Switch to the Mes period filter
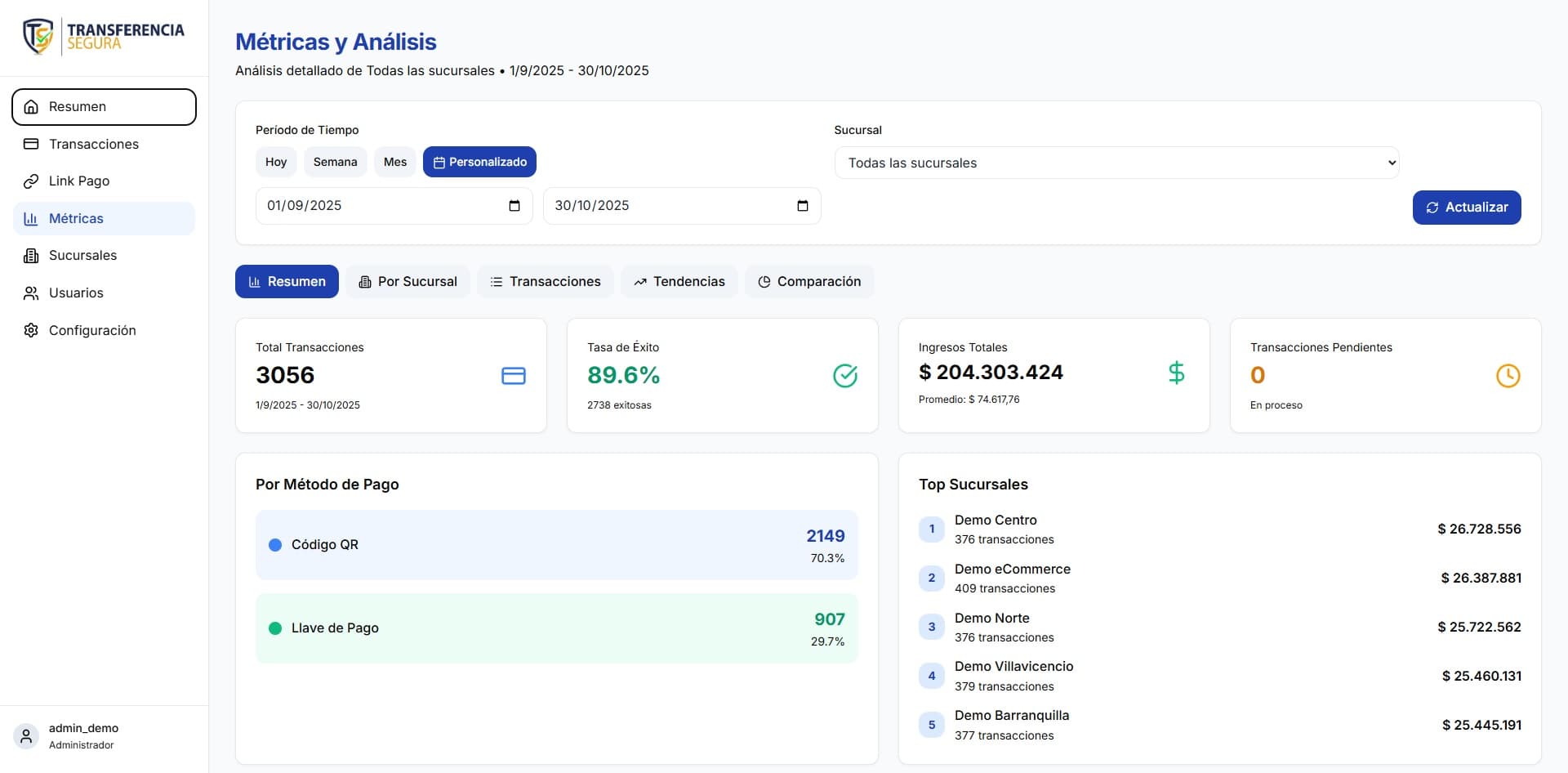 tap(394, 162)
